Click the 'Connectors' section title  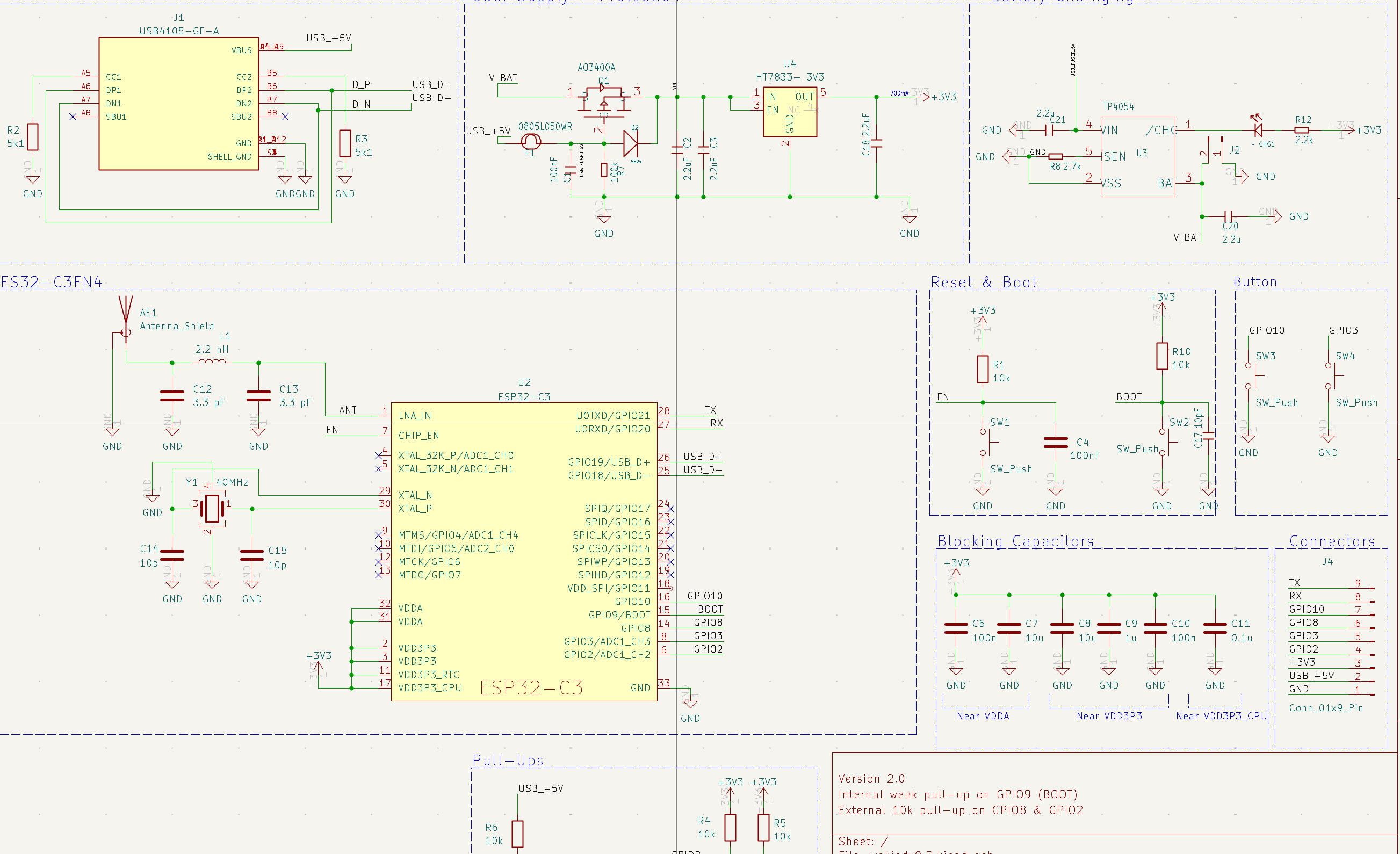tap(1332, 541)
